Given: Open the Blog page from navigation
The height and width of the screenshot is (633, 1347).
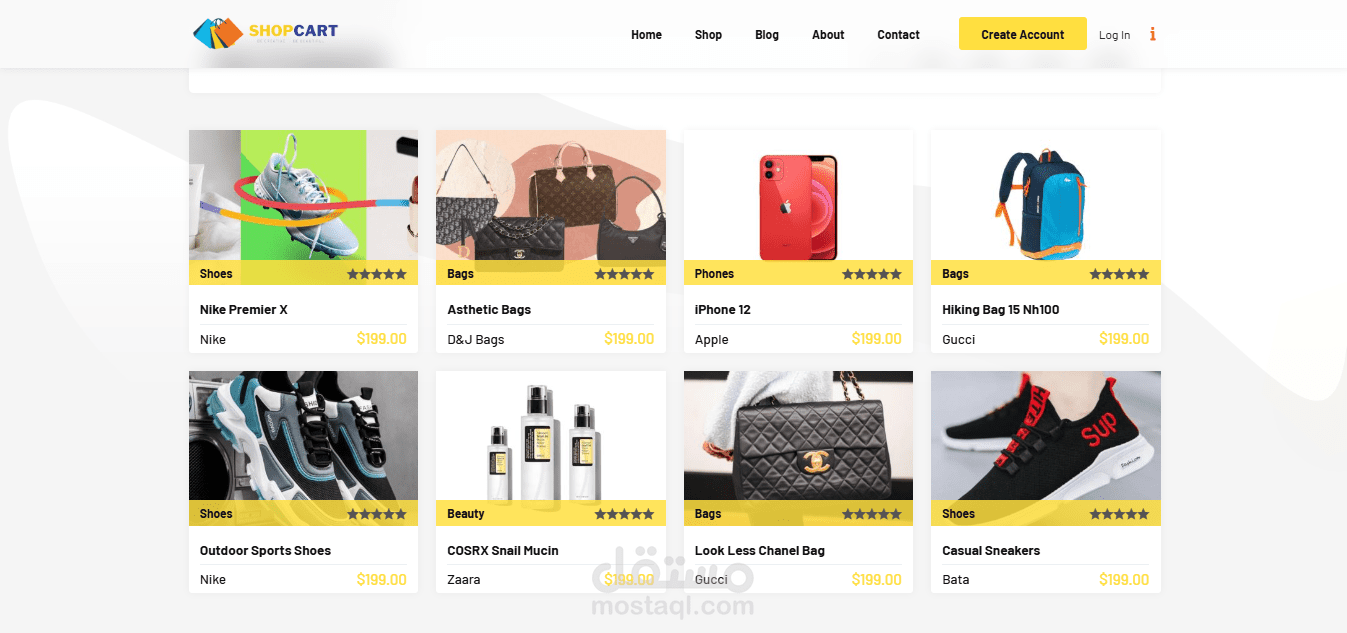Looking at the screenshot, I should click(x=767, y=34).
